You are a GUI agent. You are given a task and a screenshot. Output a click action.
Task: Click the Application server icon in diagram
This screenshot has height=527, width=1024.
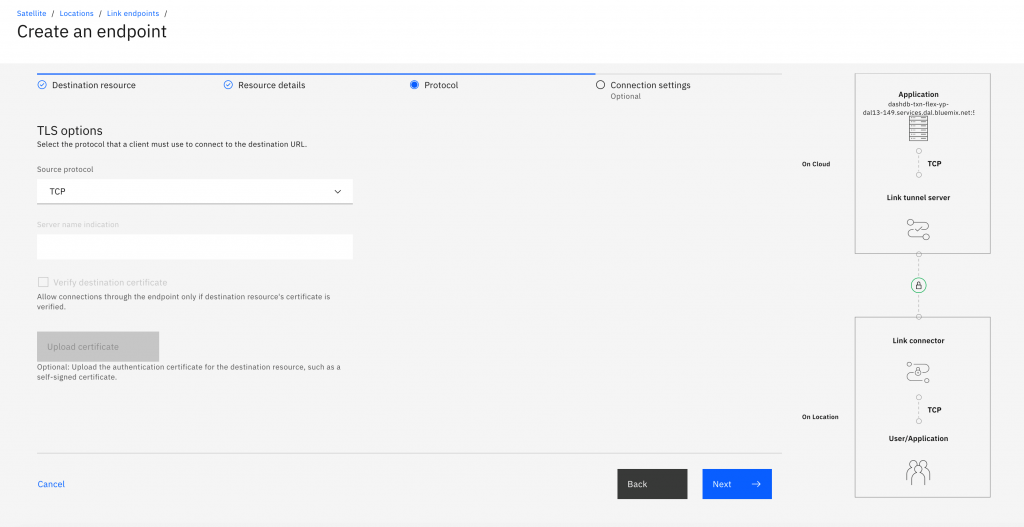(x=918, y=130)
